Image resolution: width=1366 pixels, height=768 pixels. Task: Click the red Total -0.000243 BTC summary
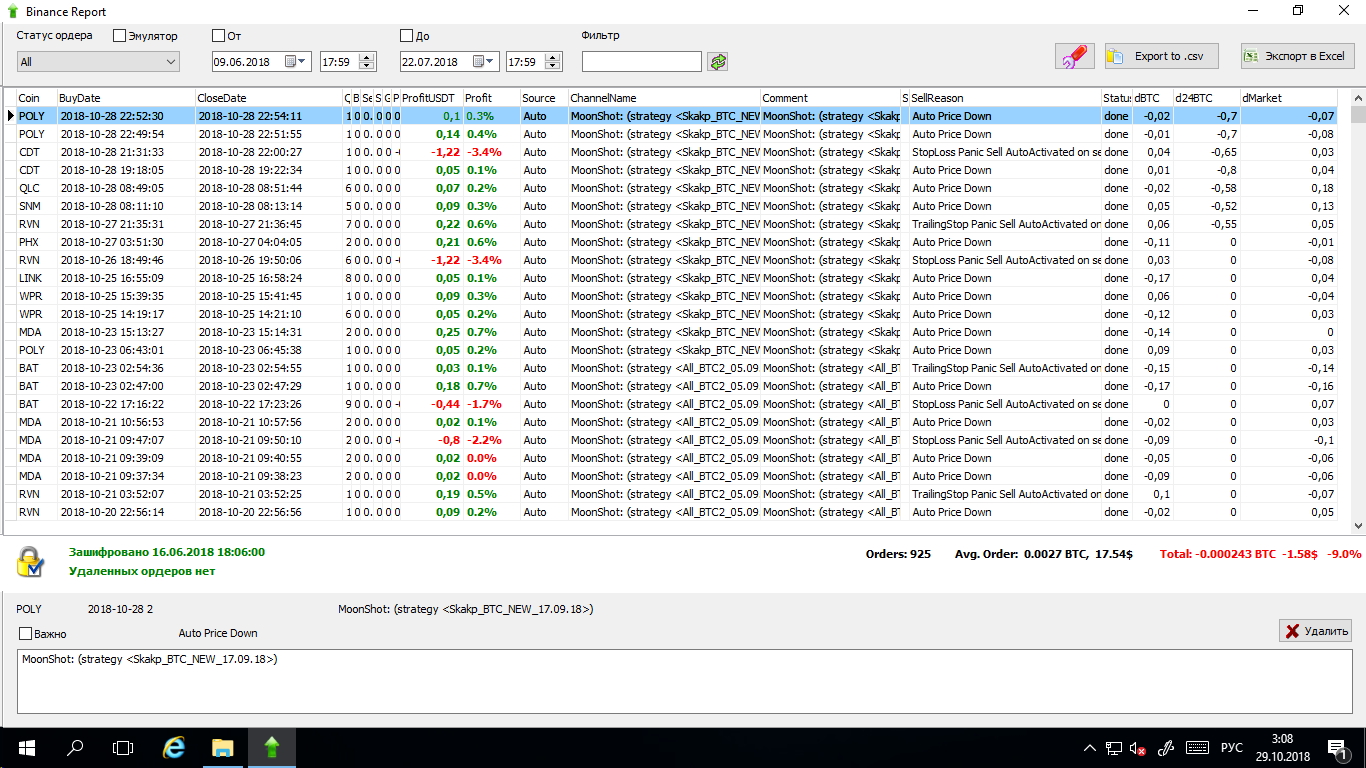[1261, 554]
